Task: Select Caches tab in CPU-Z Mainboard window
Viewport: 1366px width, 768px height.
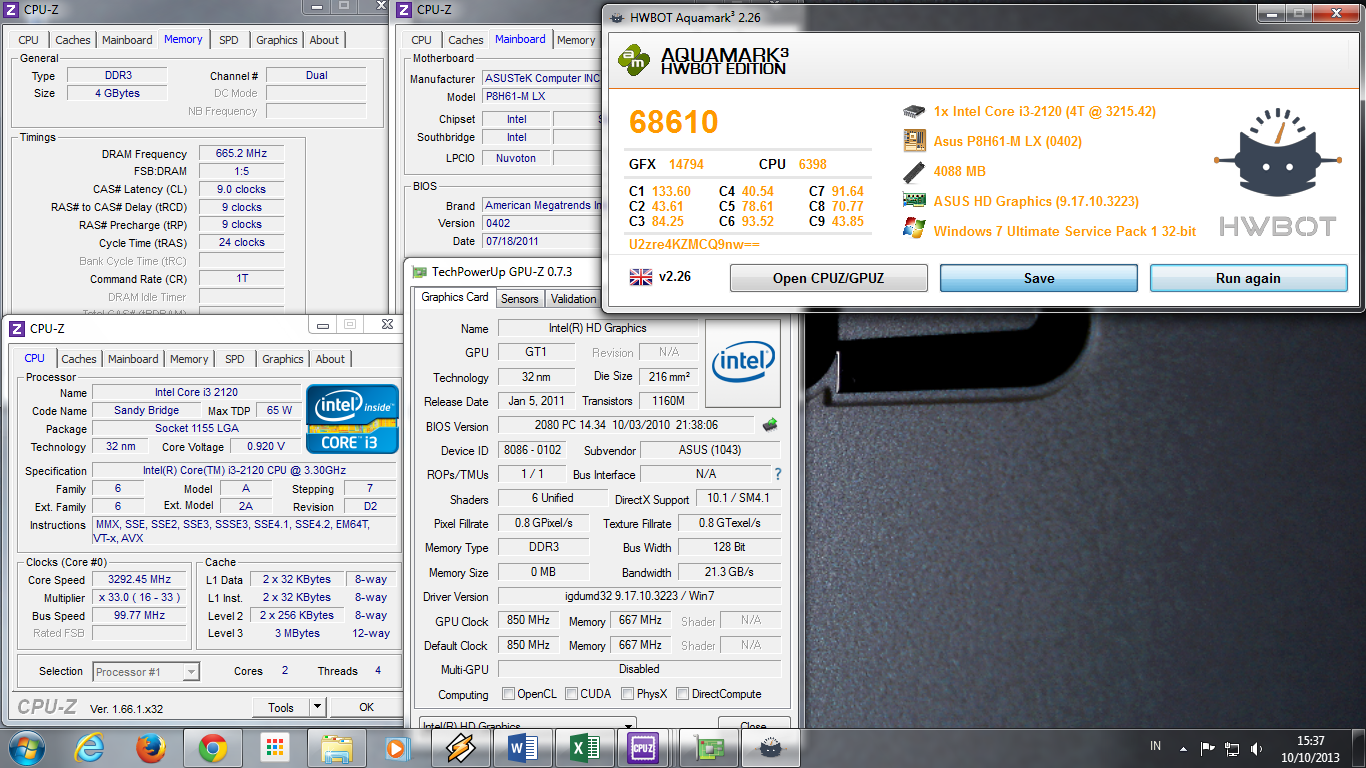Action: point(466,40)
